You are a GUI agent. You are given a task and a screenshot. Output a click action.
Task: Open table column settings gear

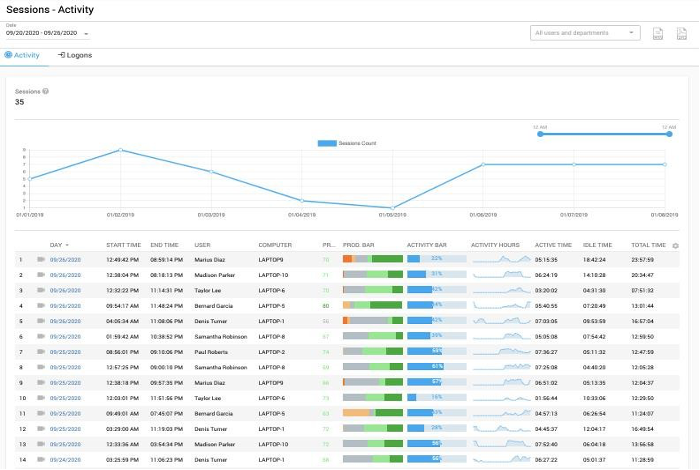[x=675, y=245]
